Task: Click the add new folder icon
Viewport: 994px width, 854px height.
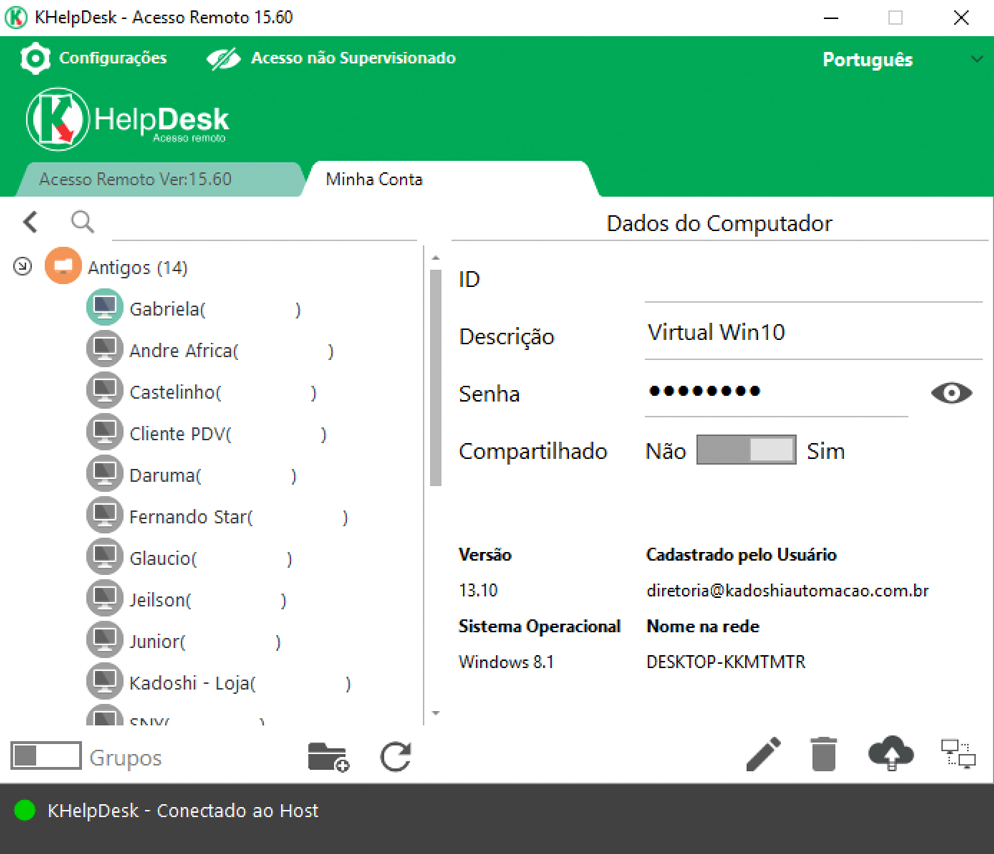Action: [x=328, y=757]
